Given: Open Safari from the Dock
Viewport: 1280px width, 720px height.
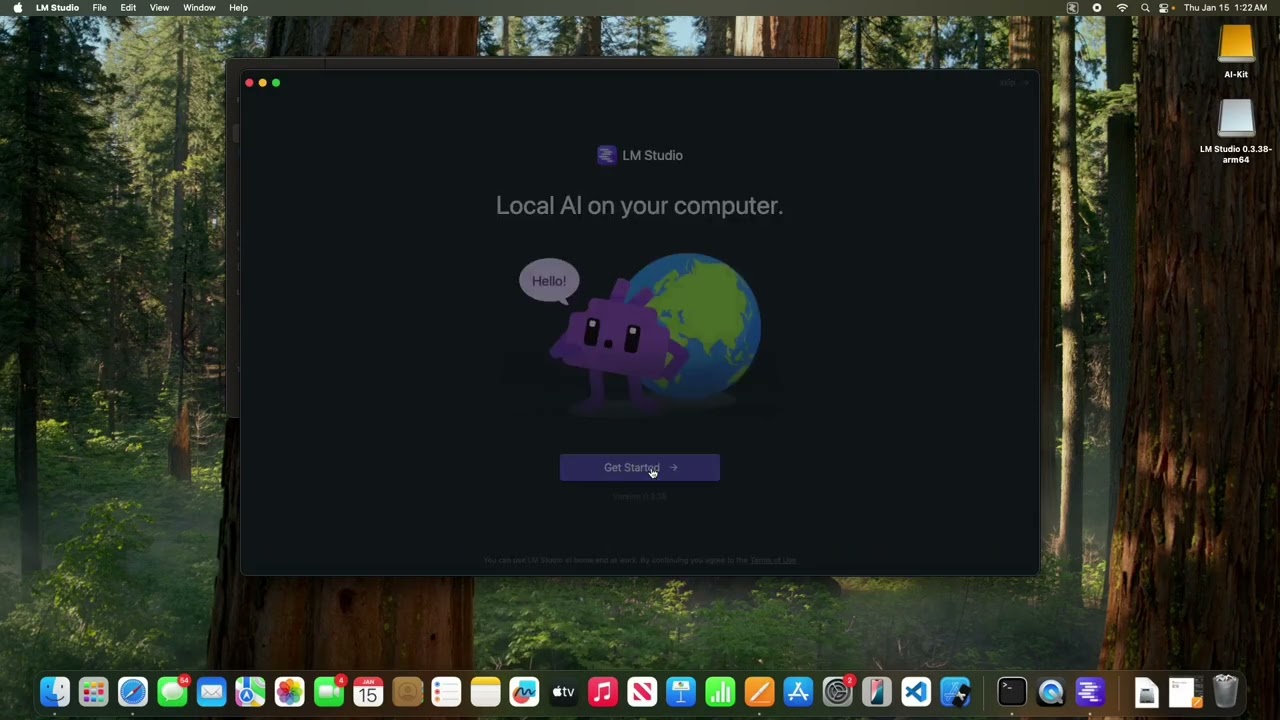Looking at the screenshot, I should 133,692.
